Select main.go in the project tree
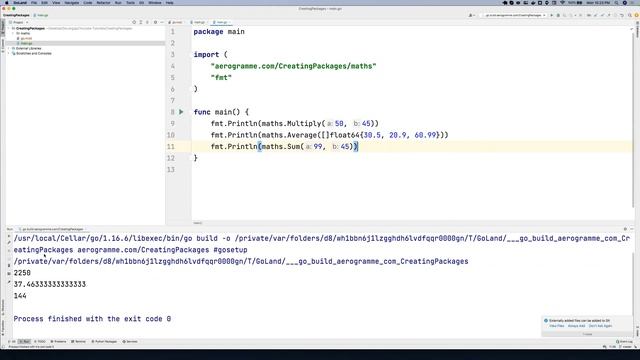 [x=26, y=43]
